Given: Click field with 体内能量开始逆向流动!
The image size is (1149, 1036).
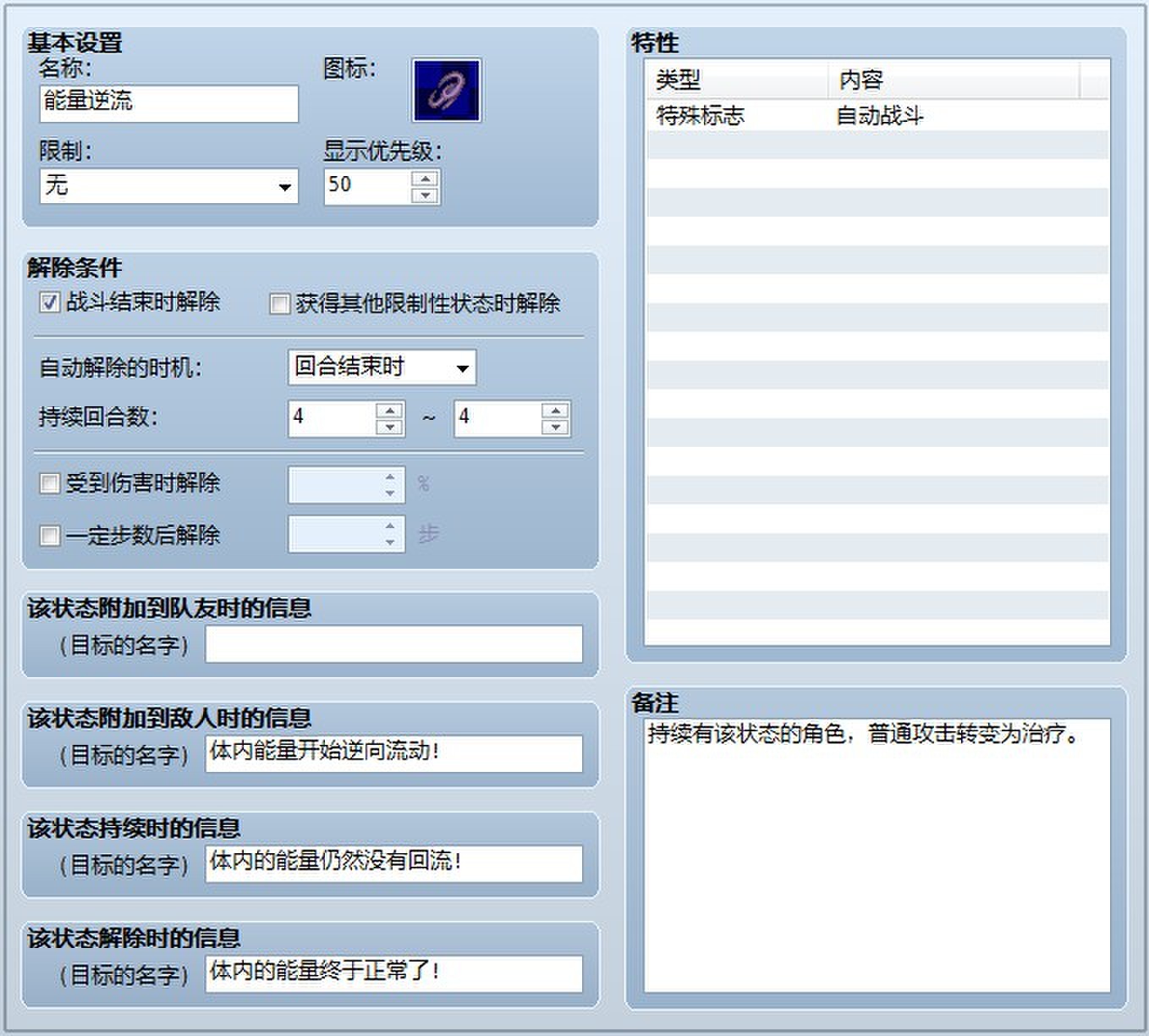Looking at the screenshot, I should [x=394, y=753].
